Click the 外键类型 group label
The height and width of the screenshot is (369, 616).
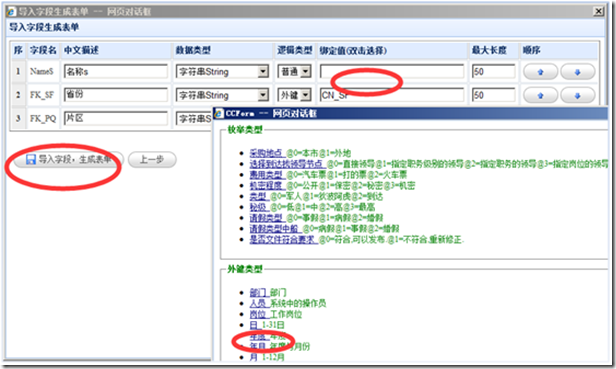pos(245,270)
